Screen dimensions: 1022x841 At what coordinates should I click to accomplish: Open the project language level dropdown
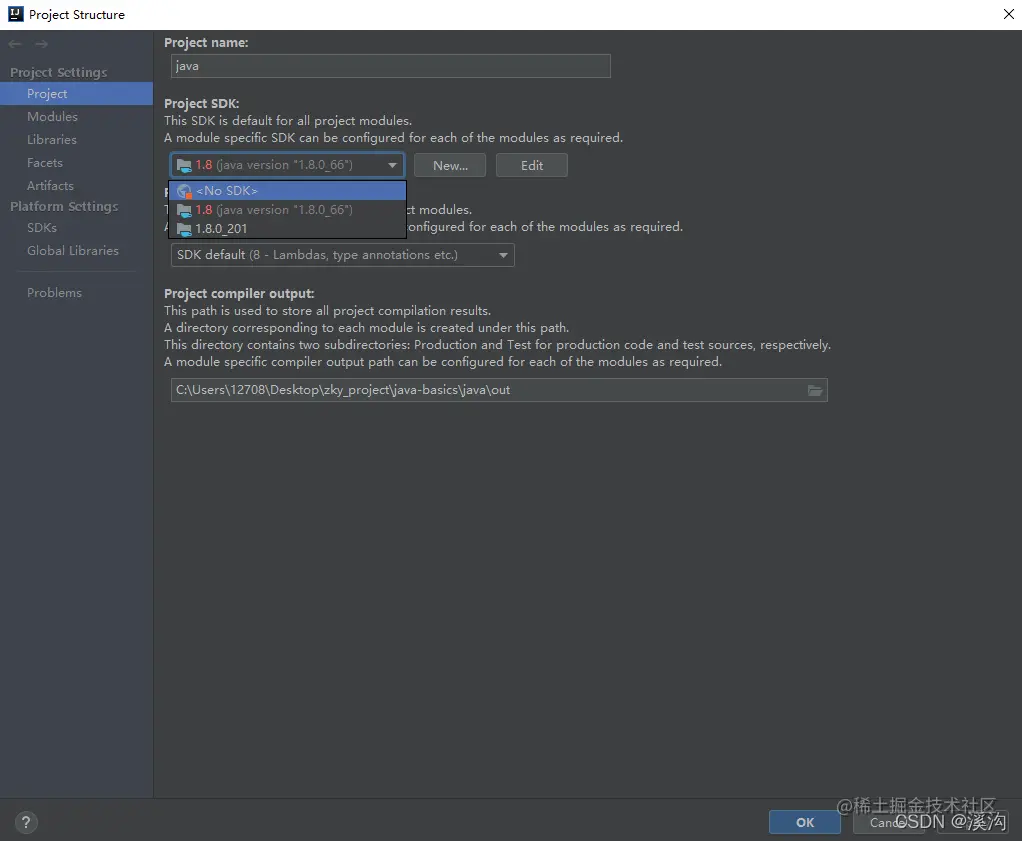point(342,255)
